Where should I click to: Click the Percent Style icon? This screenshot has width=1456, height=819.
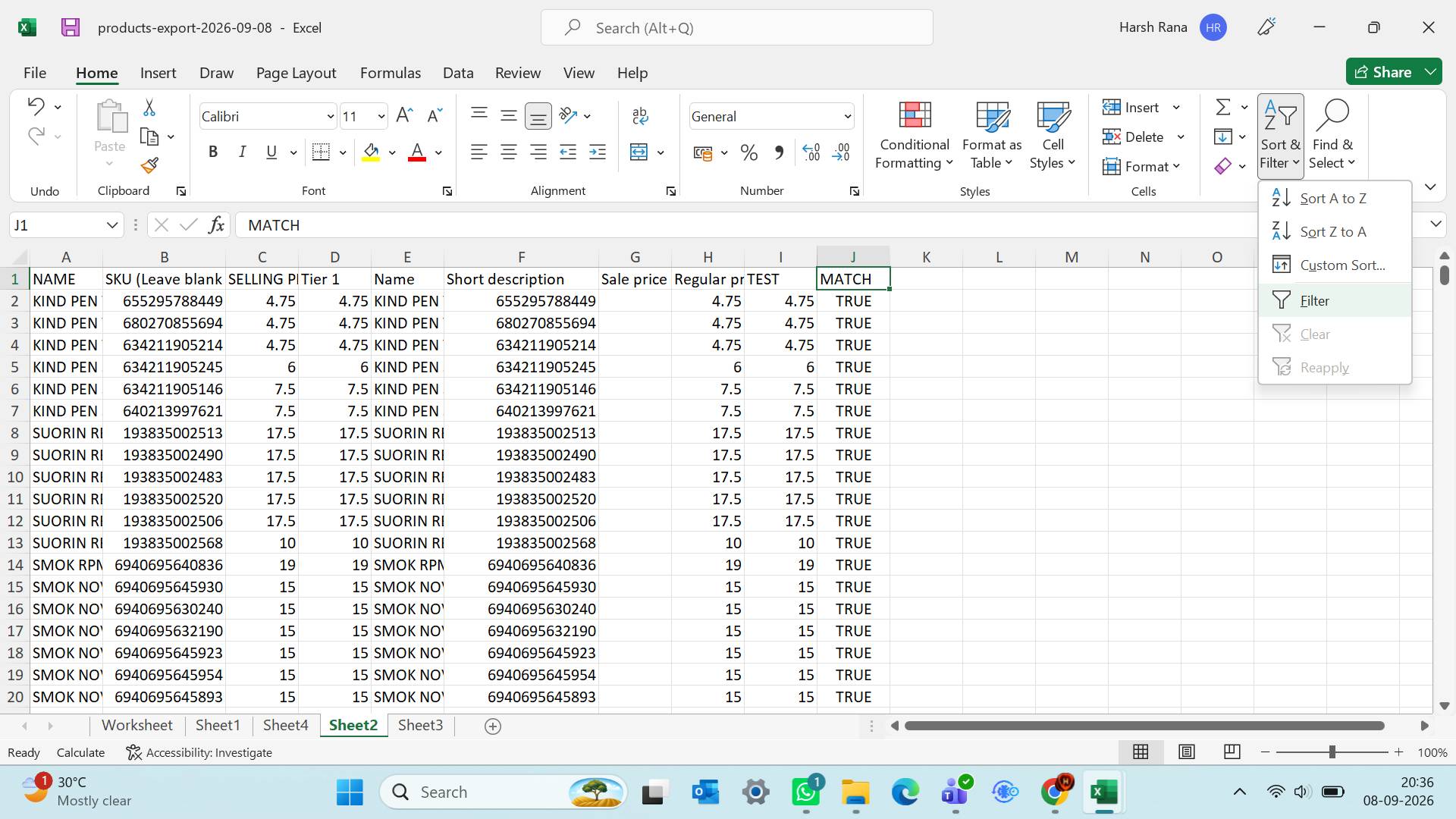point(749,152)
